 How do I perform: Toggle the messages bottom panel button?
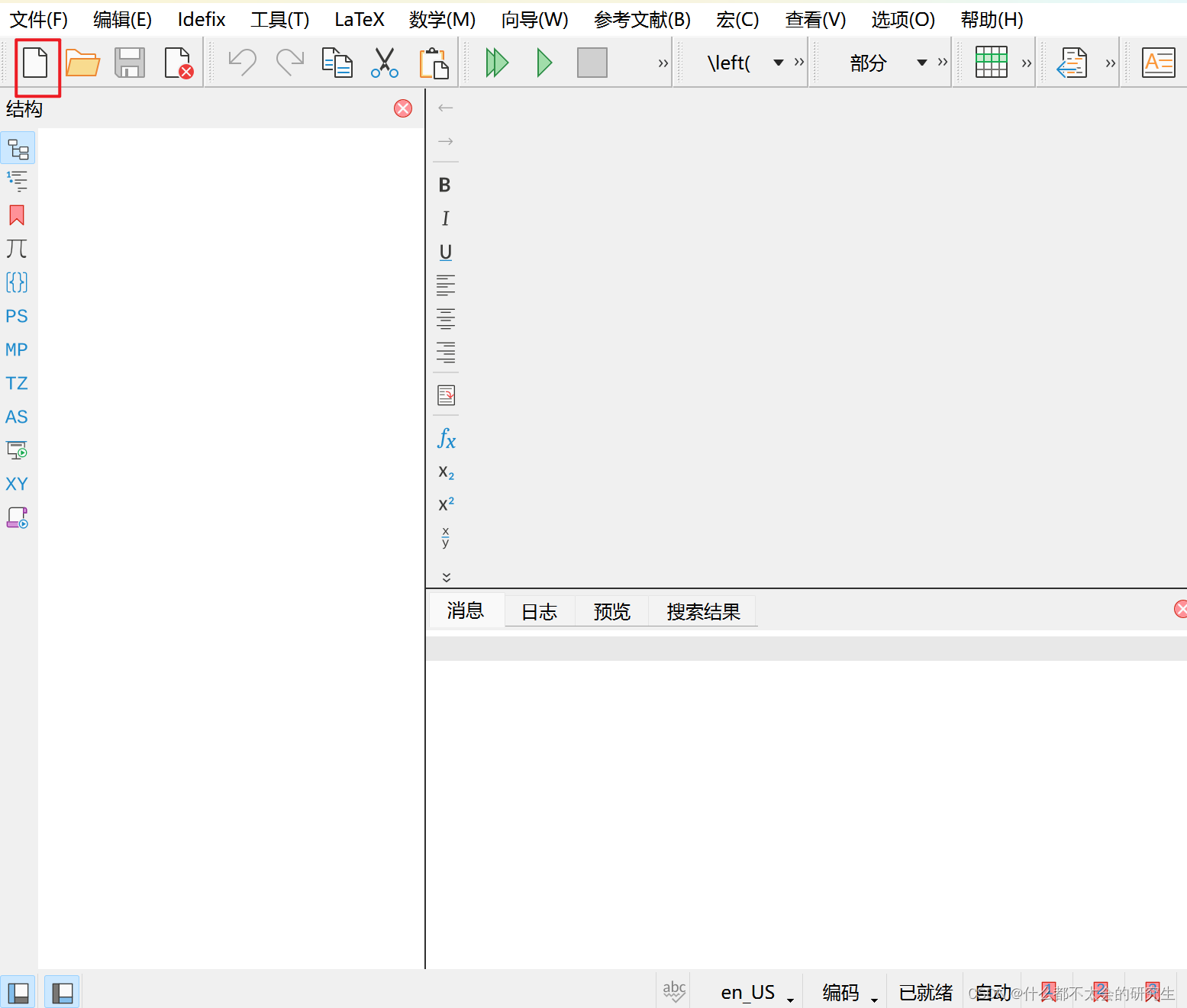coord(62,992)
